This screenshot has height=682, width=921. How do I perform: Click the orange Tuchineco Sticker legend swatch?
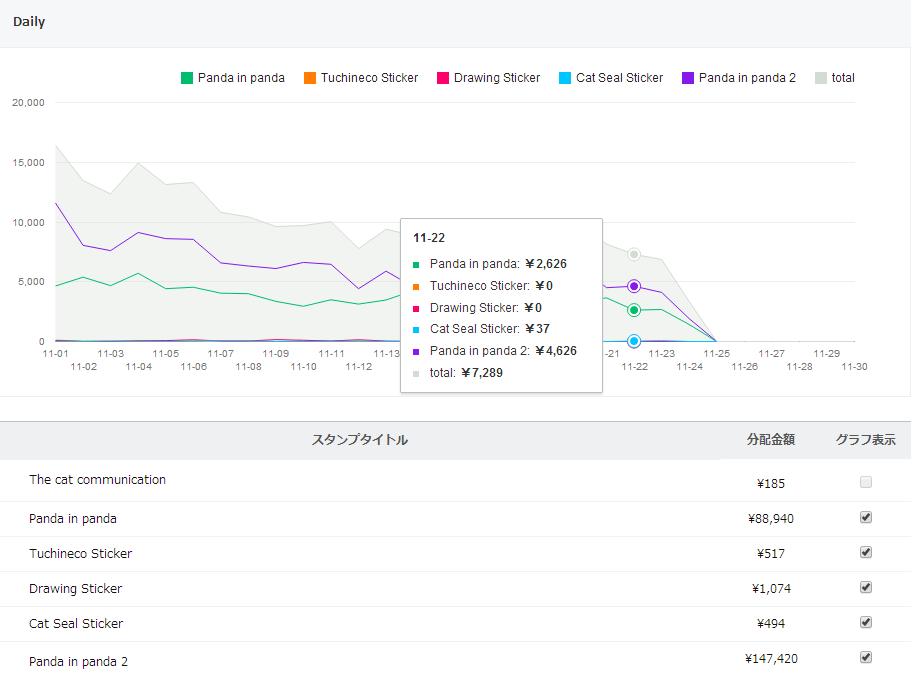[x=310, y=78]
